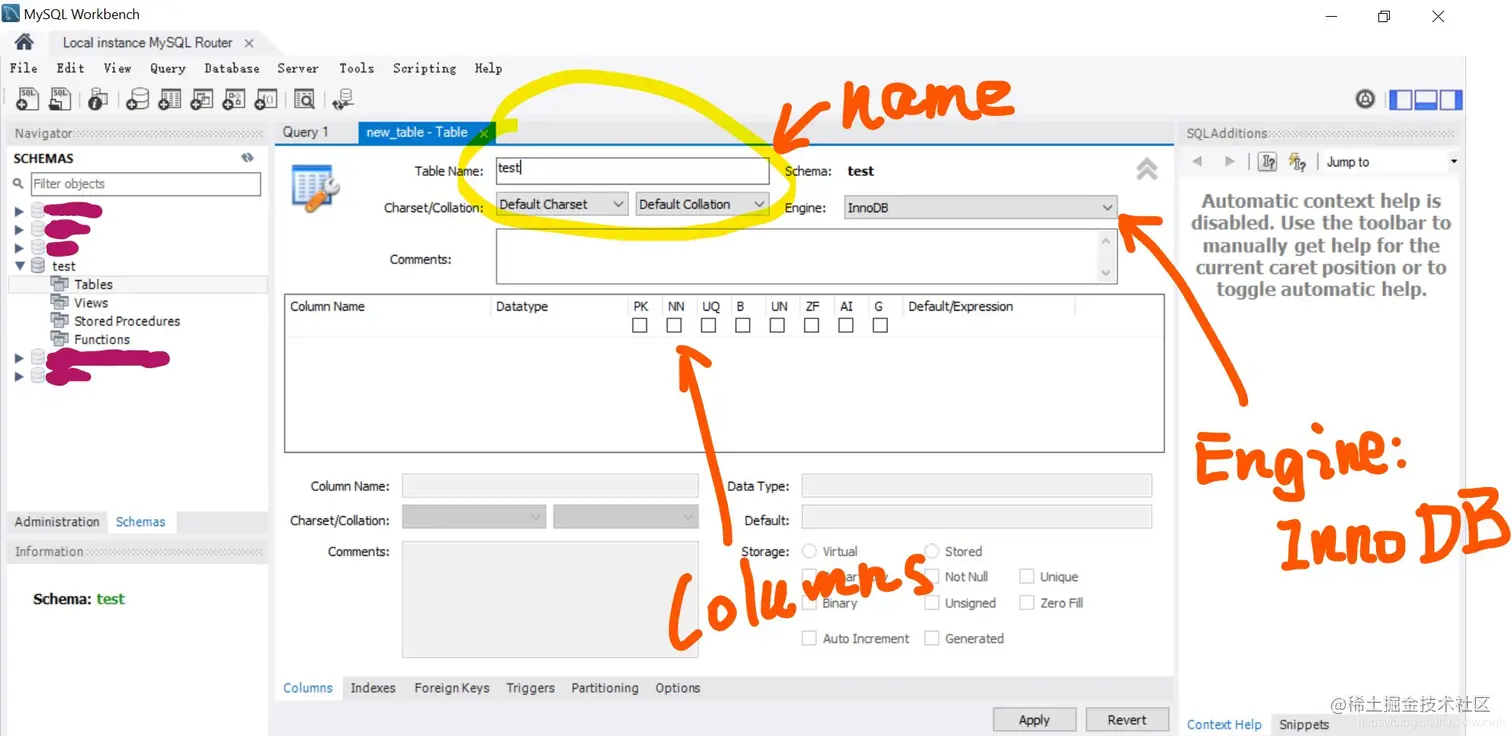1512x736 pixels.
Task: Switch to the Partitioning tab
Action: click(605, 688)
